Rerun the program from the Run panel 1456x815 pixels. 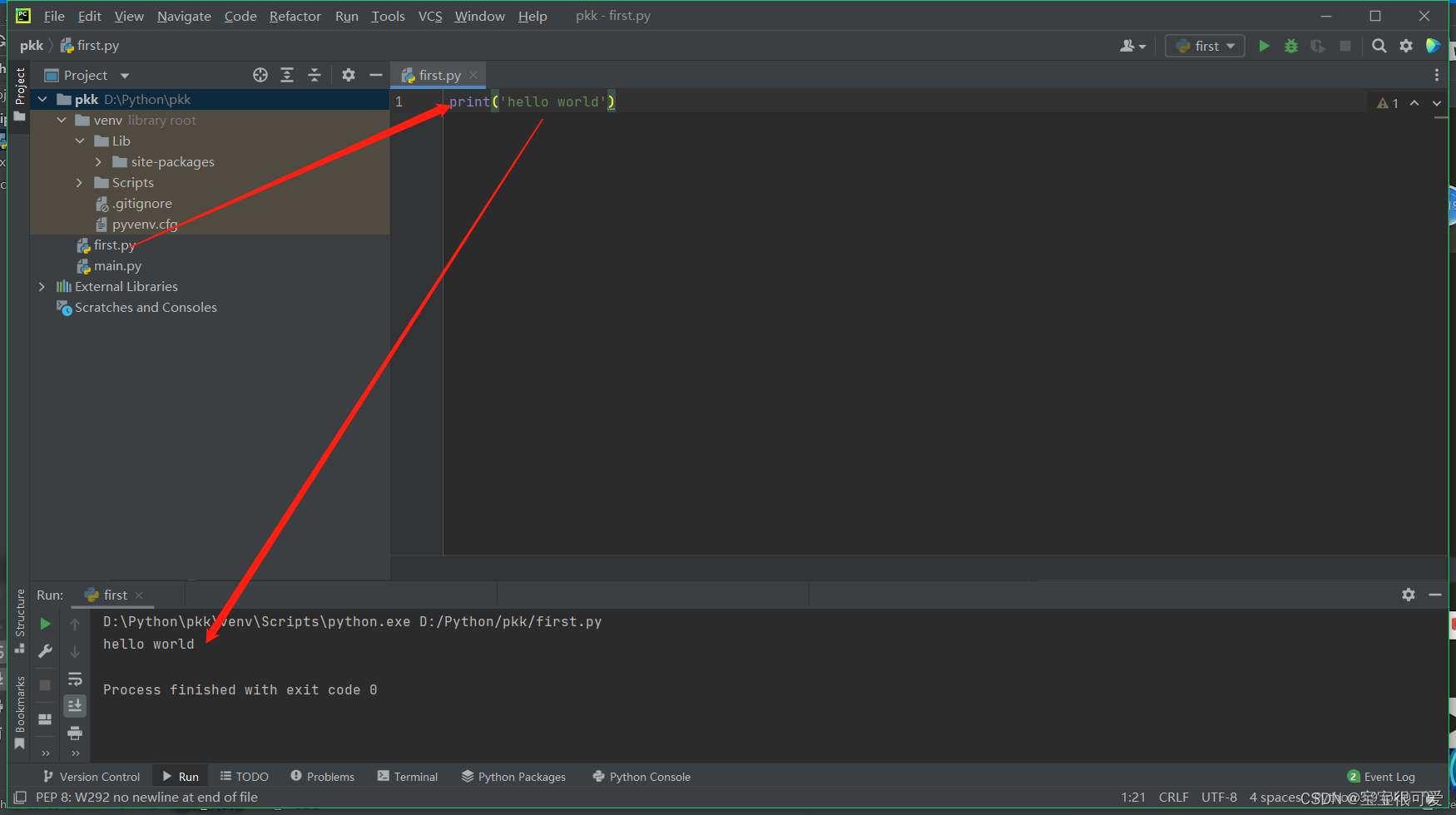coord(46,624)
